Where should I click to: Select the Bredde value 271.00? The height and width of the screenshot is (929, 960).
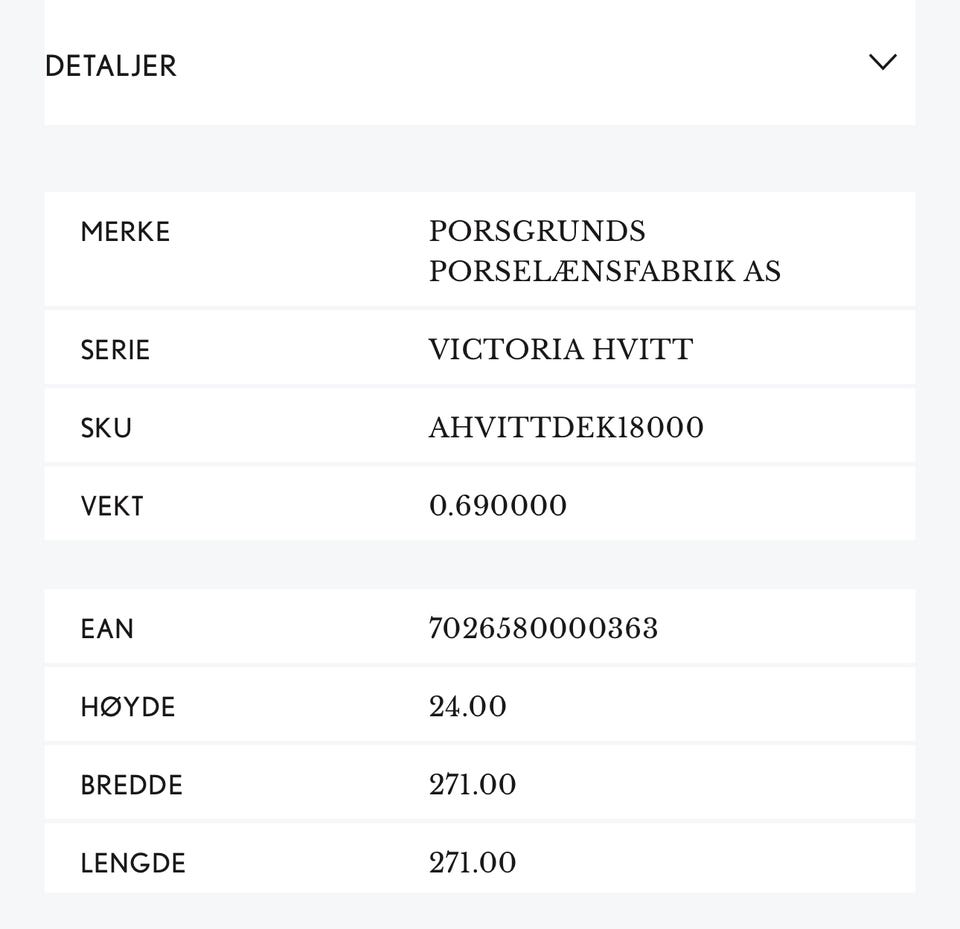click(x=472, y=785)
